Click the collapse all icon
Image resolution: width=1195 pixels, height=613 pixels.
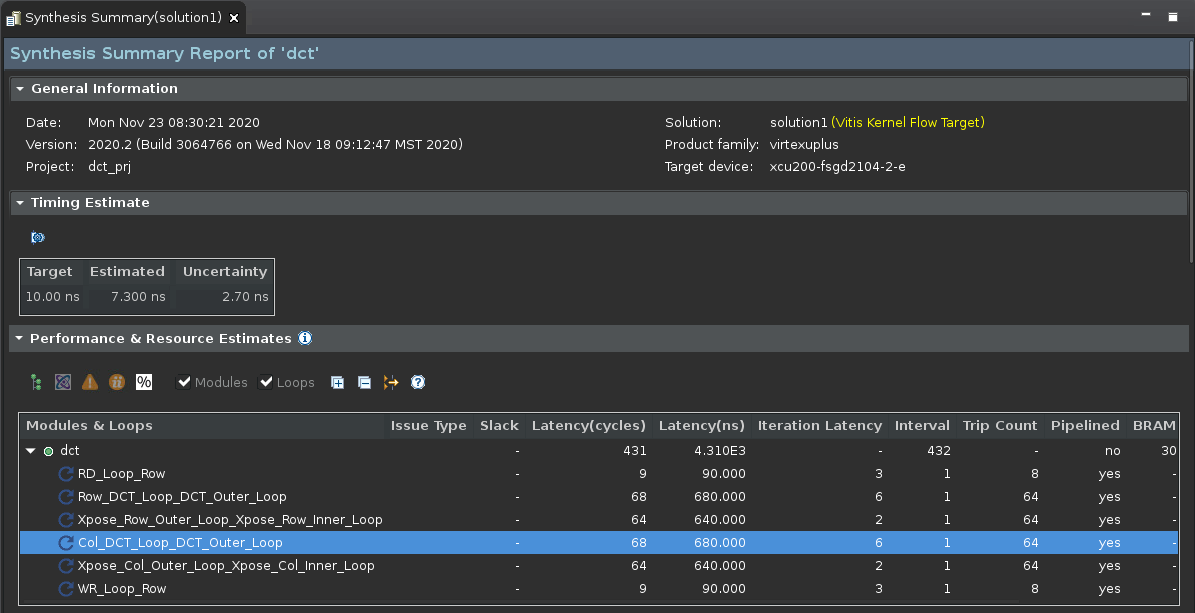[x=364, y=382]
